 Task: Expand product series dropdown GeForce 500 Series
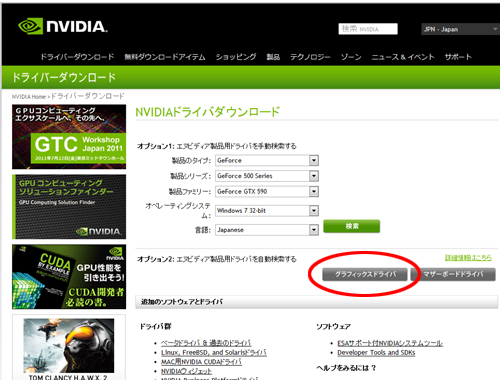point(267,176)
